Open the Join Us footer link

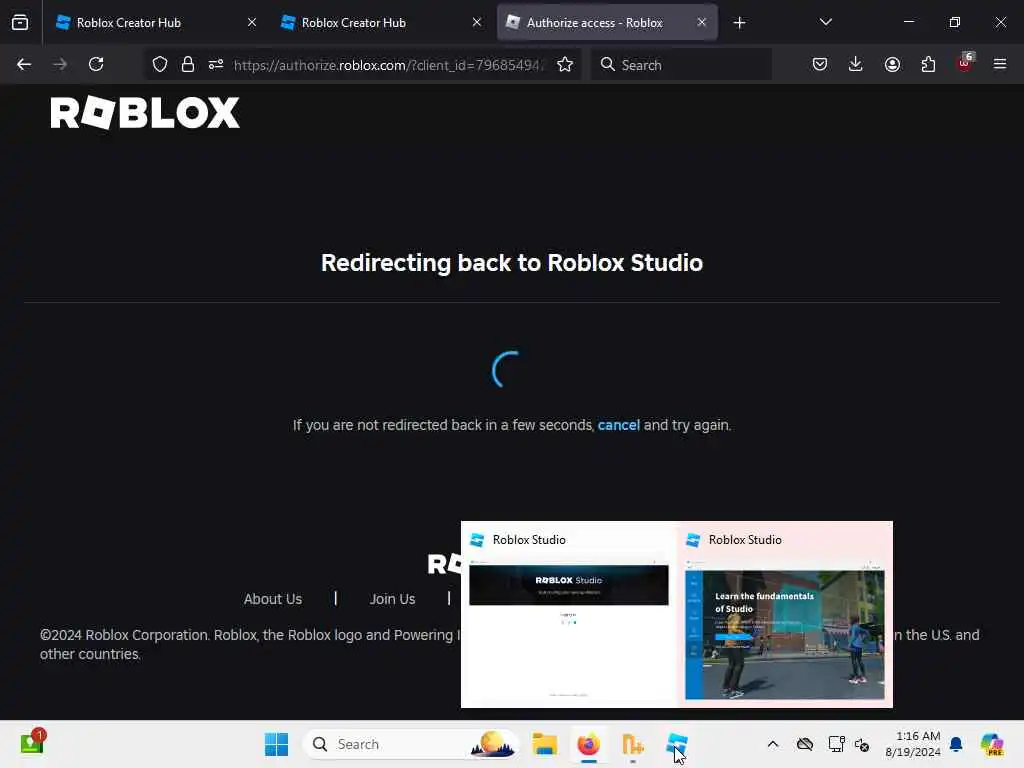(392, 599)
